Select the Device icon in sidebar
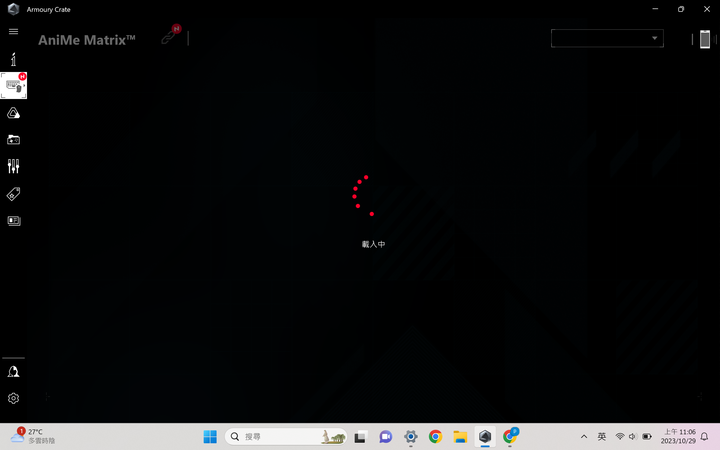The image size is (720, 450). (x=13, y=85)
